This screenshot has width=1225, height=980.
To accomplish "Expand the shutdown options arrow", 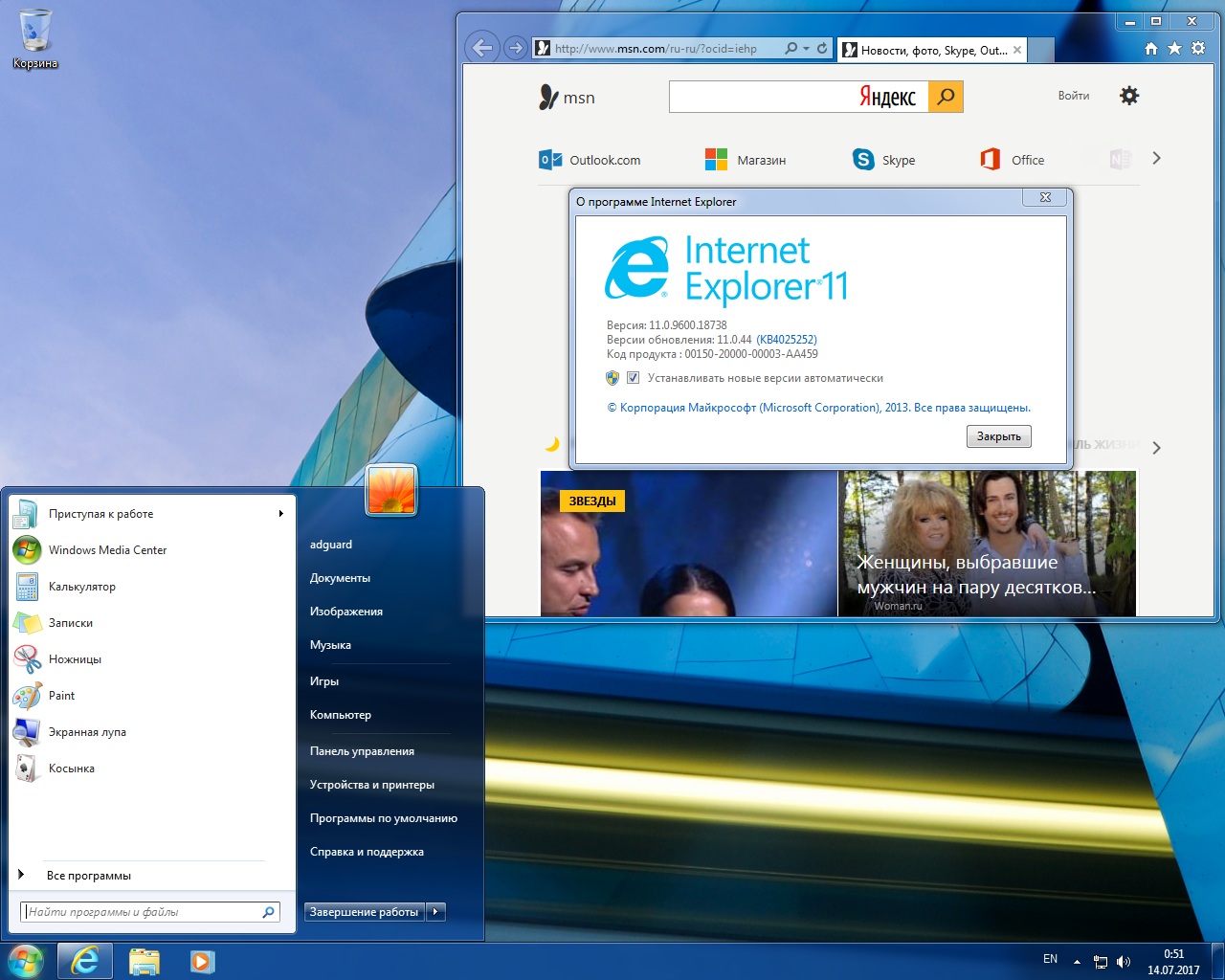I will (x=435, y=912).
